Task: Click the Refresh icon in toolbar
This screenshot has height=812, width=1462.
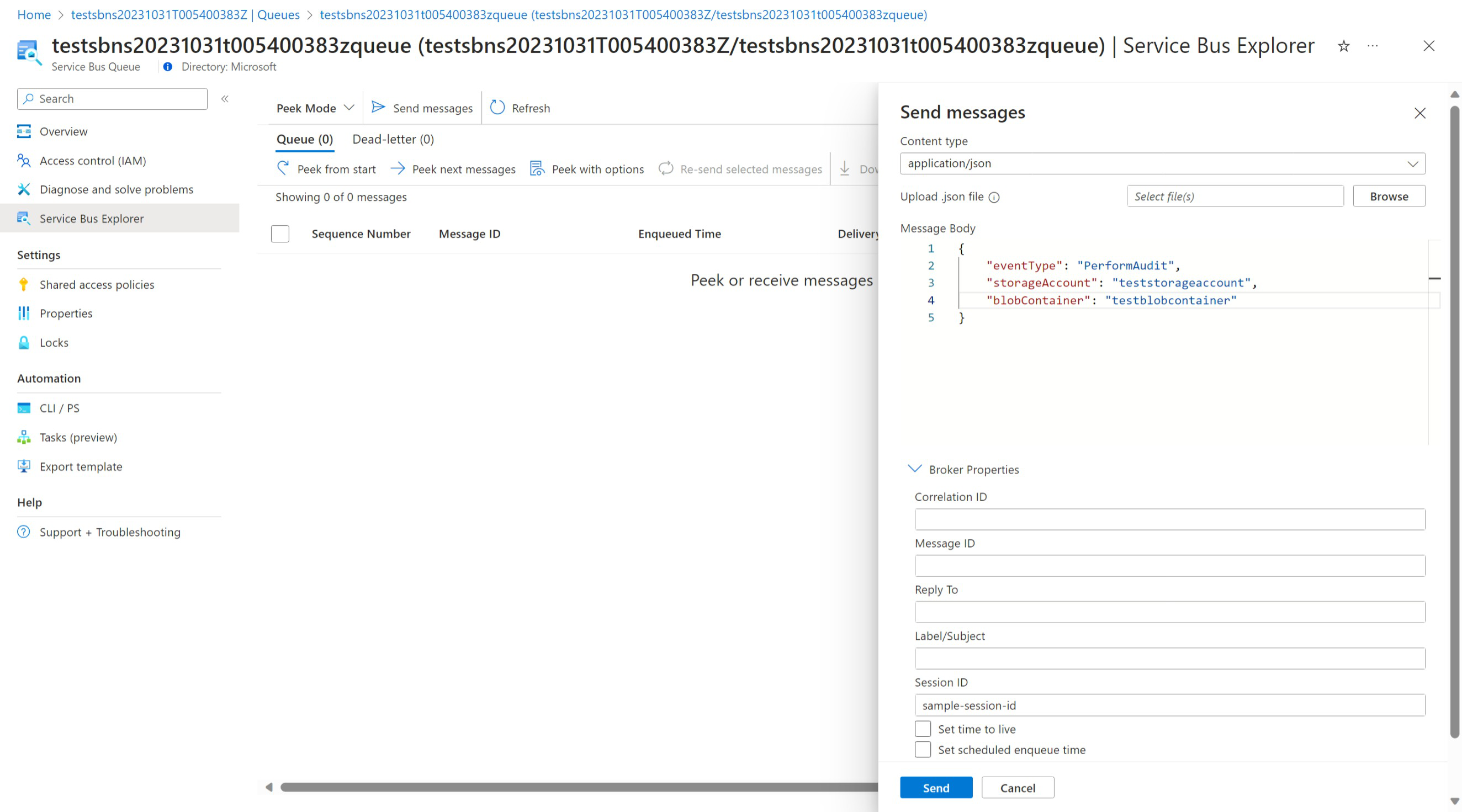Action: 497,107
